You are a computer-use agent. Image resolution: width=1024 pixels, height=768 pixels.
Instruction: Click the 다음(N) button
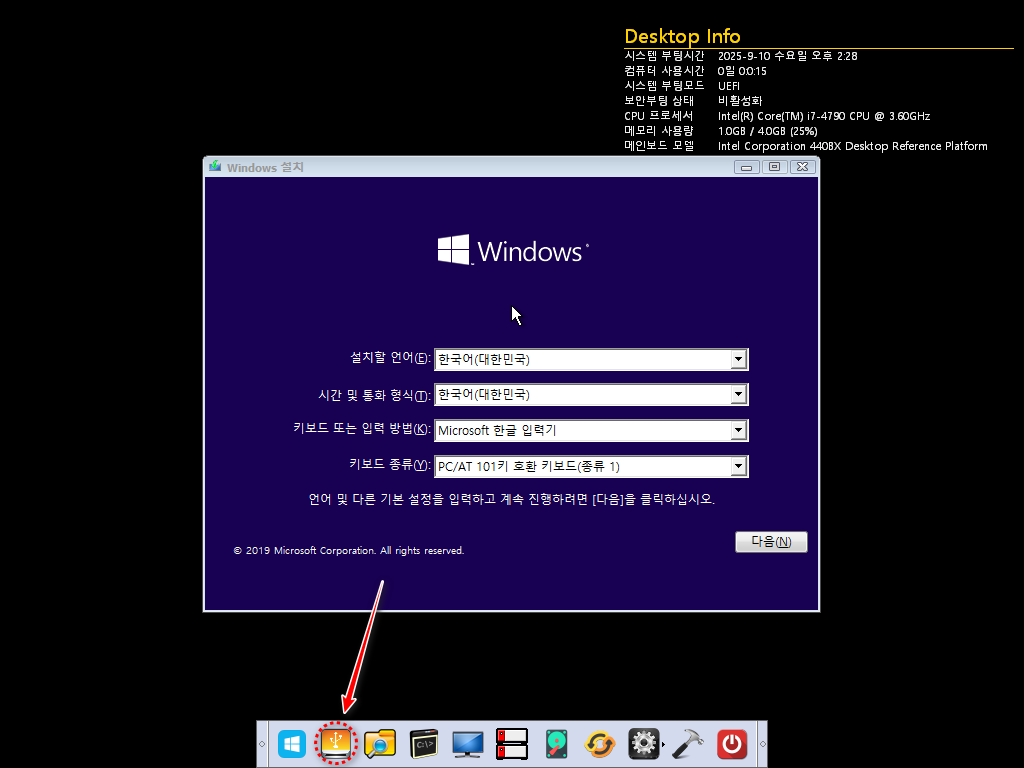tap(771, 541)
